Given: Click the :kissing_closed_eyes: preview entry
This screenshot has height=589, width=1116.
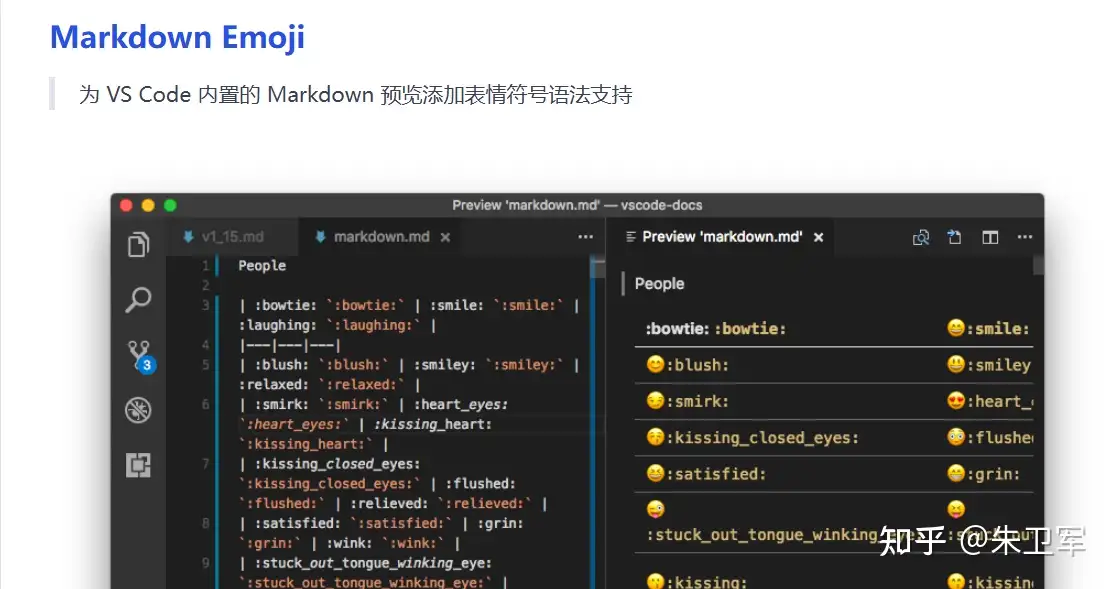Looking at the screenshot, I should pyautogui.click(x=752, y=437).
